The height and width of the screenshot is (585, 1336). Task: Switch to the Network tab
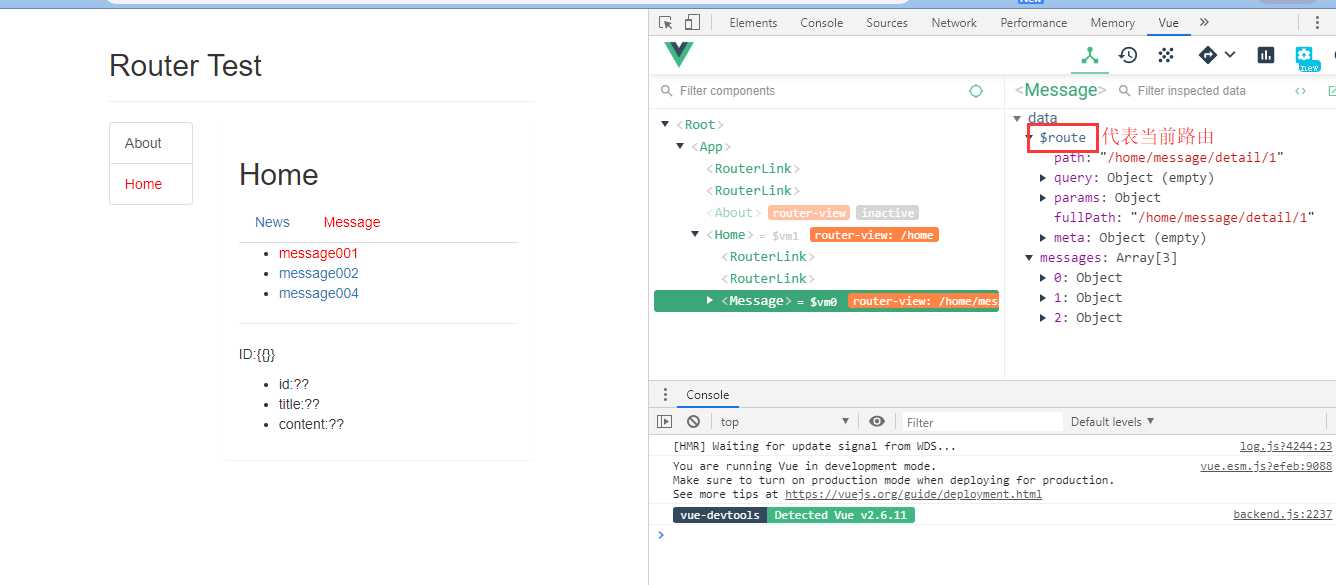(x=954, y=22)
